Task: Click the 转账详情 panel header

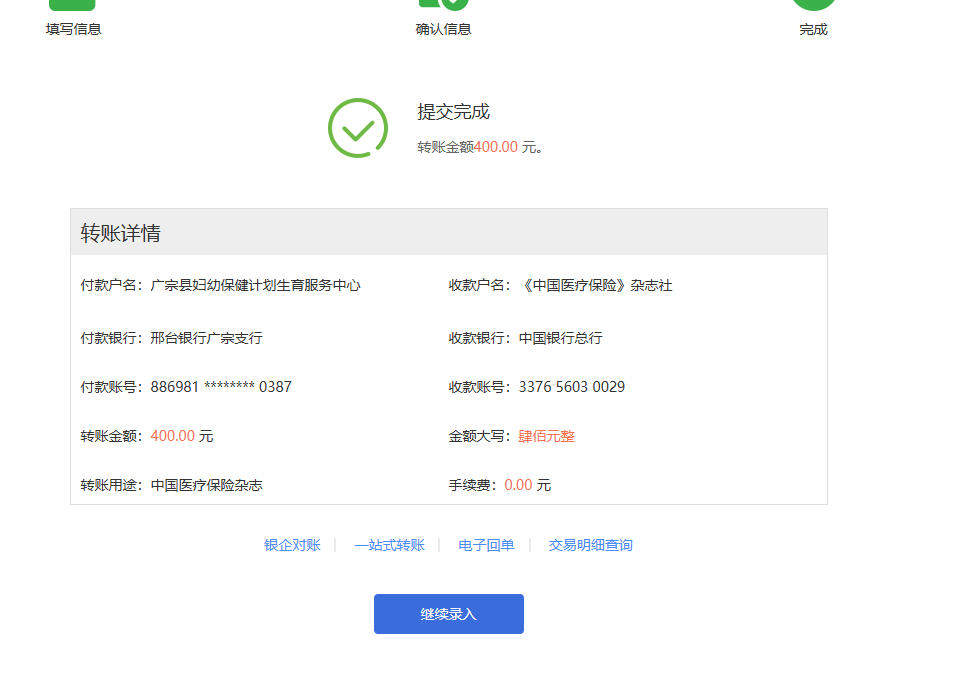Action: point(448,232)
